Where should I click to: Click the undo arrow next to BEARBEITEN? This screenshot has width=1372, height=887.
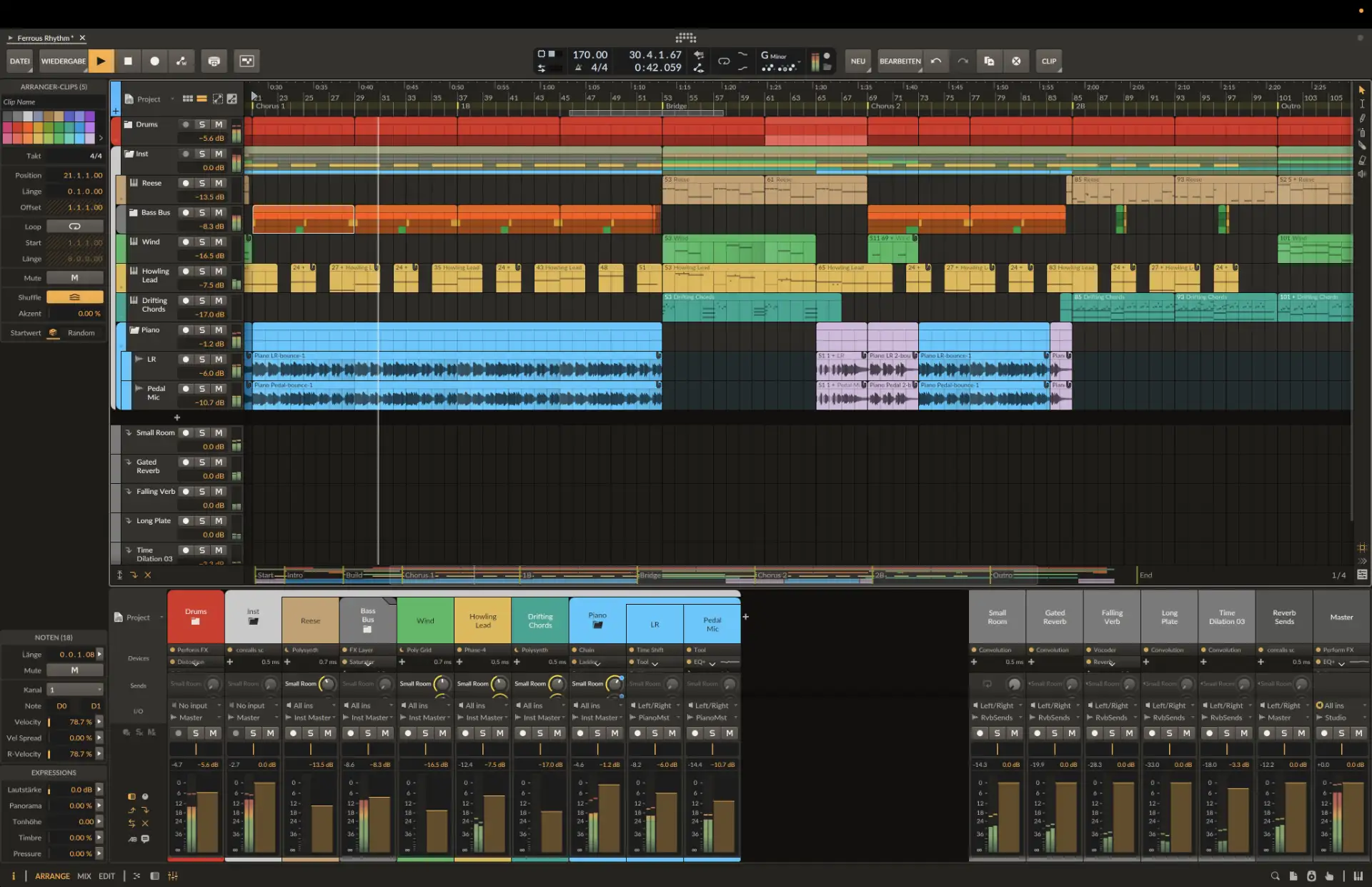936,61
